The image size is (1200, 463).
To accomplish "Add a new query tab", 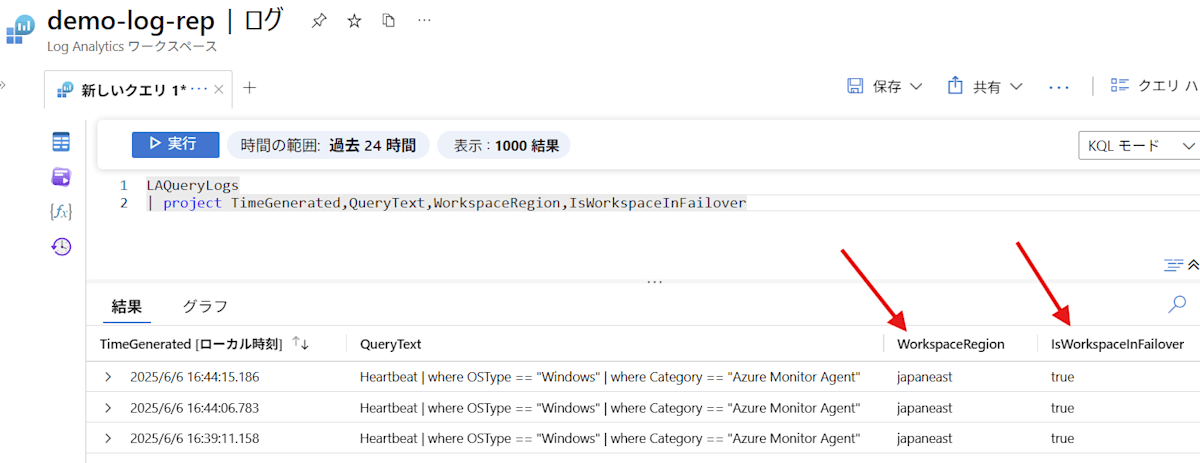I will point(250,88).
